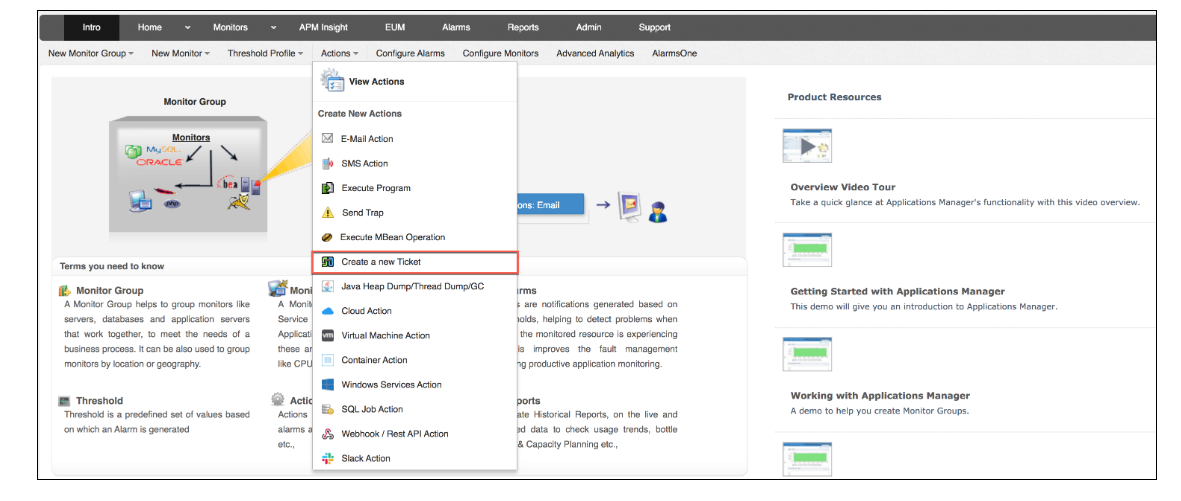Choose Virtual Machine Action from menu

click(385, 336)
